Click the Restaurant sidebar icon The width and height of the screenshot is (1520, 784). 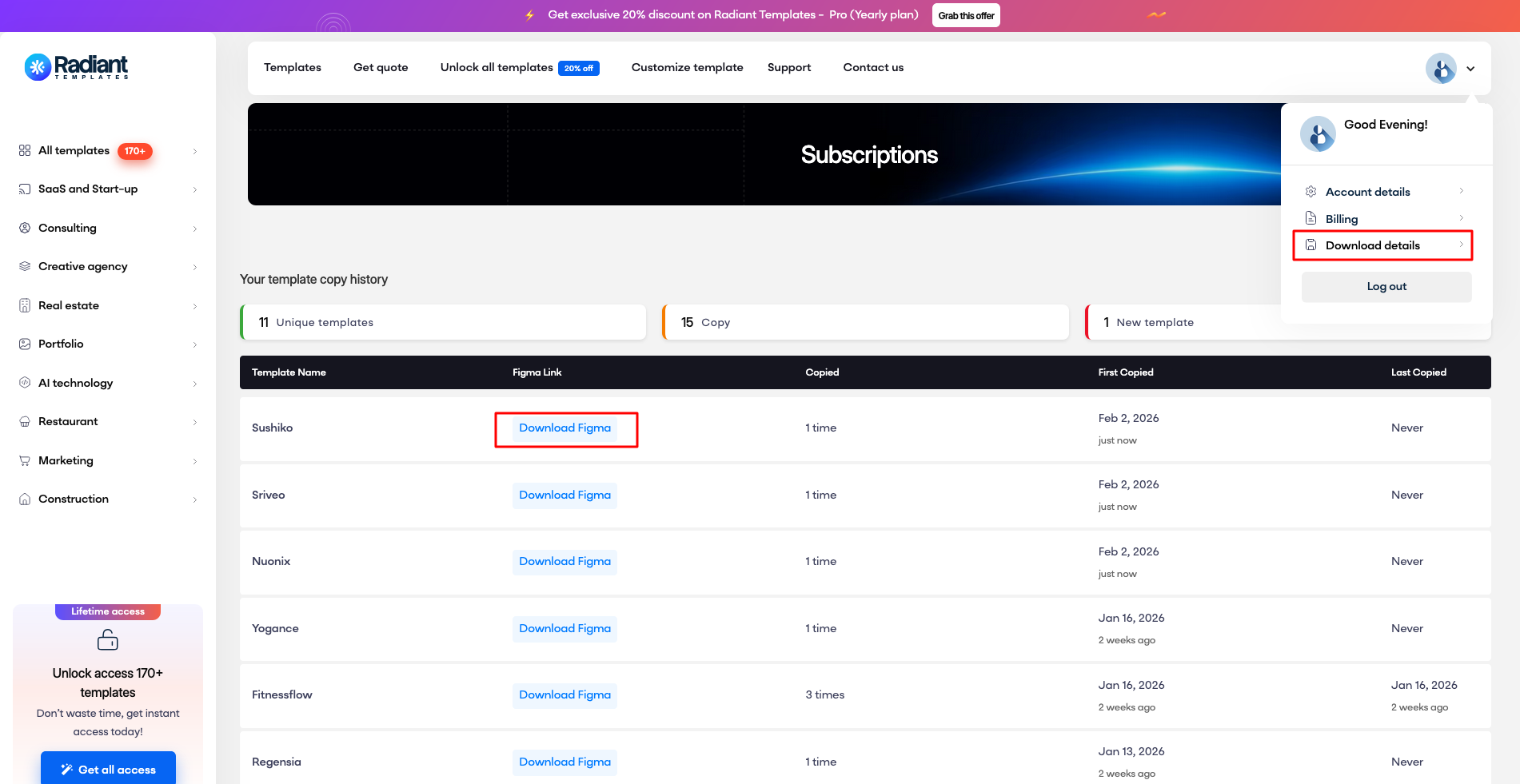pyautogui.click(x=25, y=421)
